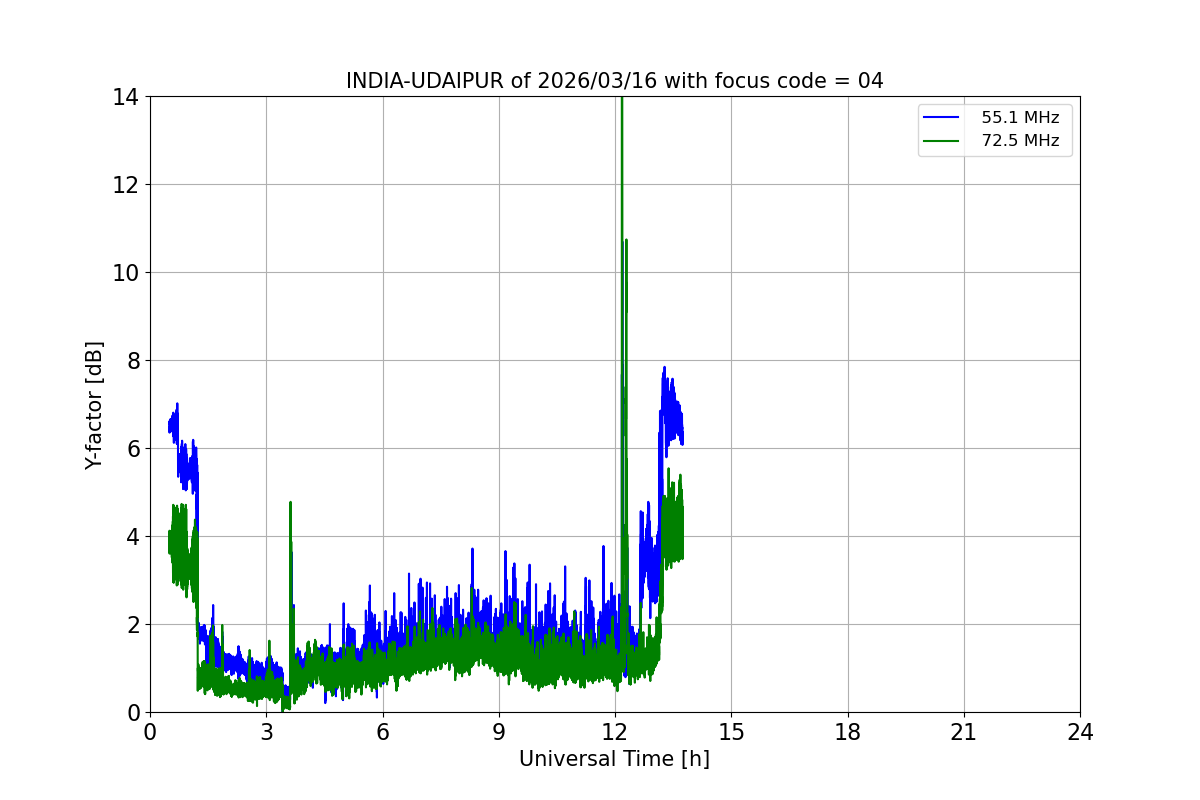The image size is (1200, 800).
Task: Click the green line sample in legend
Action: tap(942, 141)
